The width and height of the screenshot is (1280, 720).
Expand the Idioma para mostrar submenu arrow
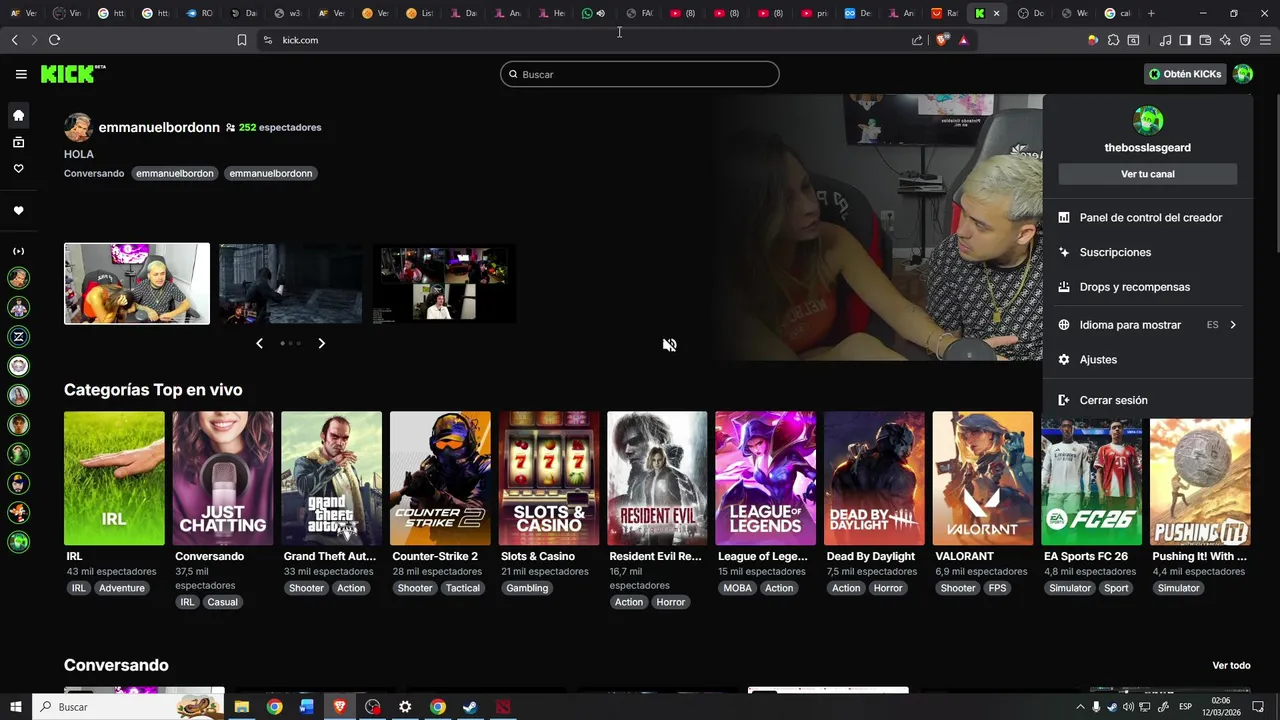pos(1233,325)
